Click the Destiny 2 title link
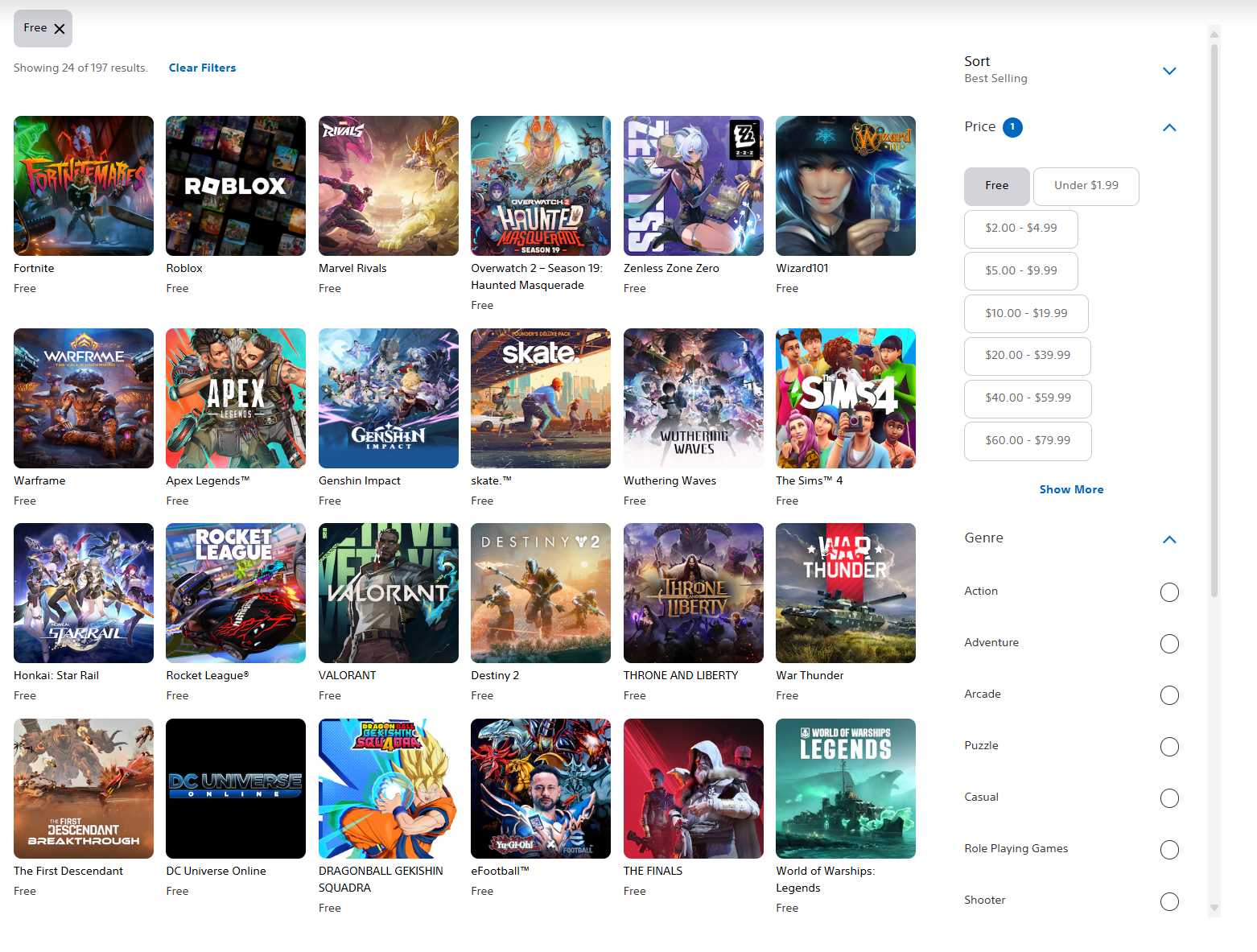This screenshot has width=1257, height=952. tap(495, 676)
